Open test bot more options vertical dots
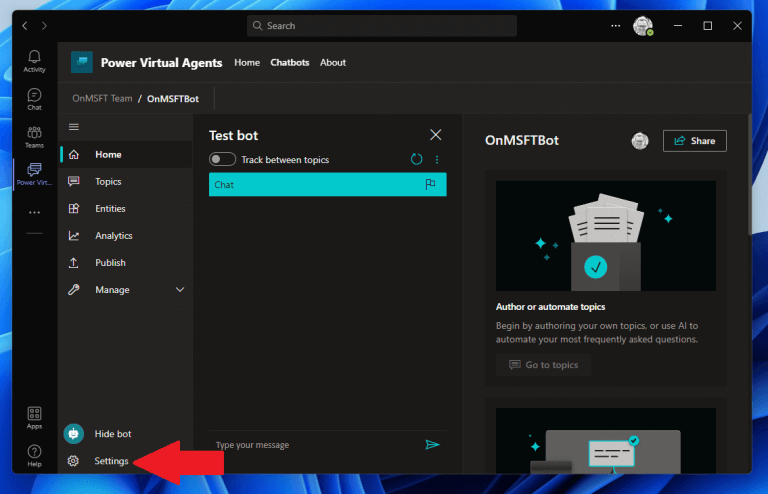Viewport: 768px width, 494px height. 437,160
